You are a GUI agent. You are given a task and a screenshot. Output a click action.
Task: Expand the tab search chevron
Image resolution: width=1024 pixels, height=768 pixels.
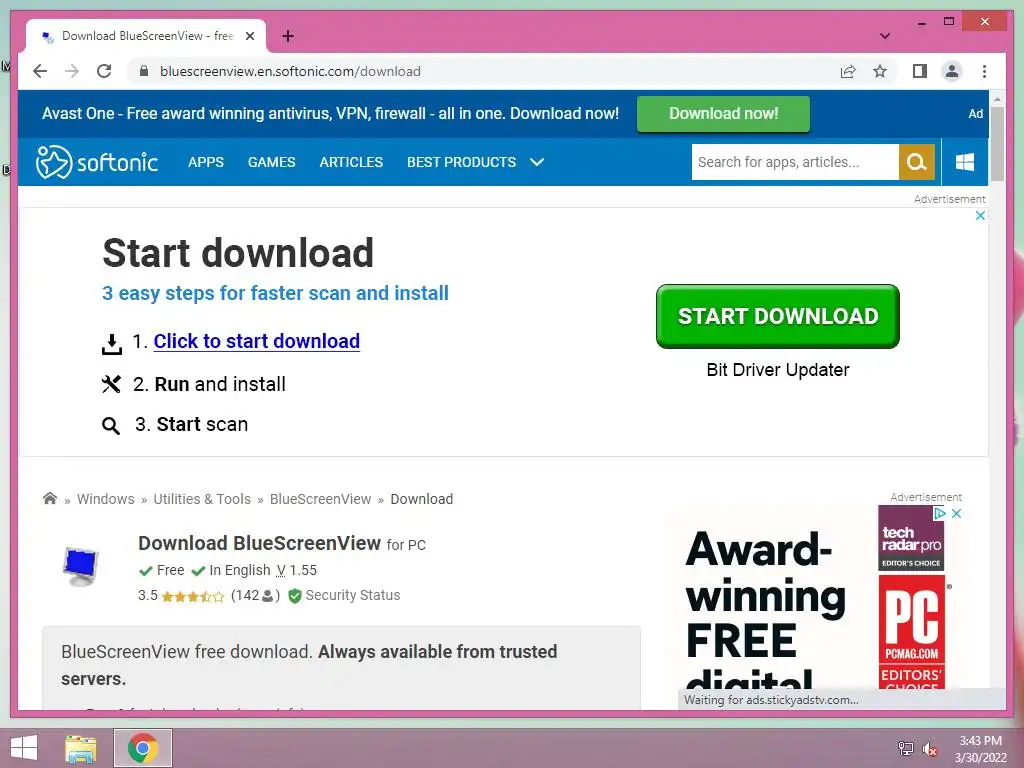(x=885, y=36)
